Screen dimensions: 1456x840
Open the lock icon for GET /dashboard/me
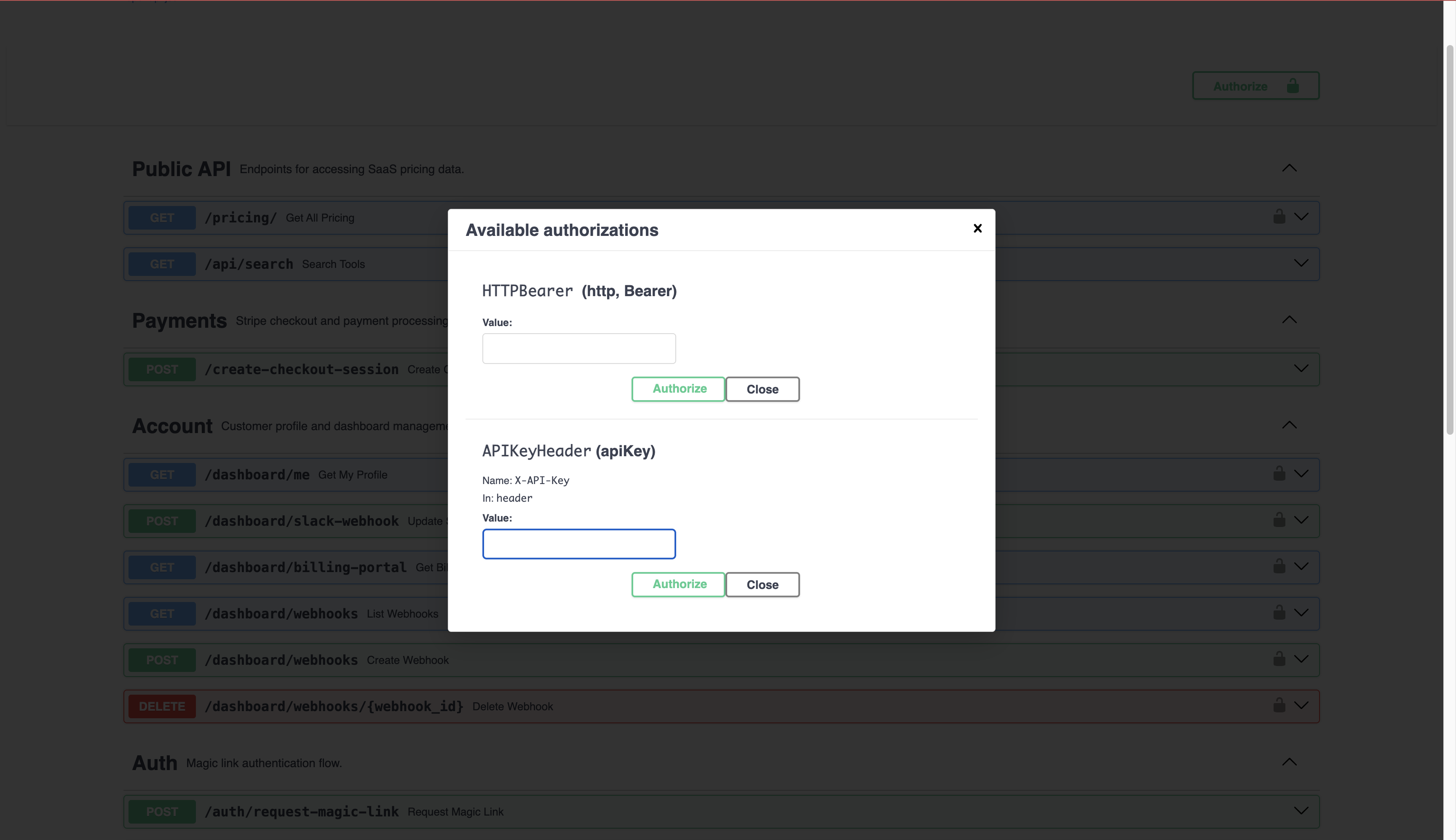point(1279,474)
